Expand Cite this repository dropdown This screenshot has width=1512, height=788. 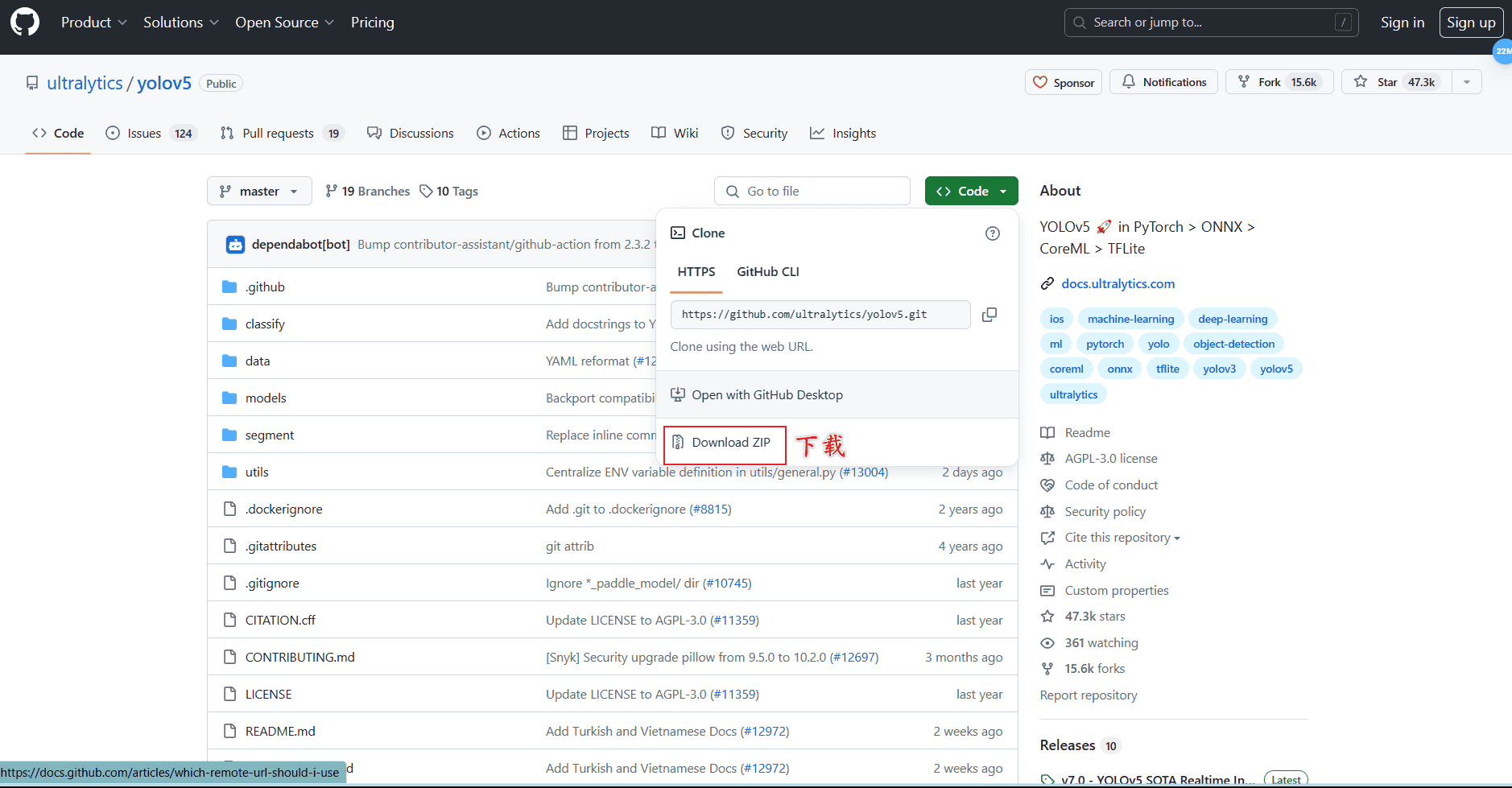[1122, 538]
